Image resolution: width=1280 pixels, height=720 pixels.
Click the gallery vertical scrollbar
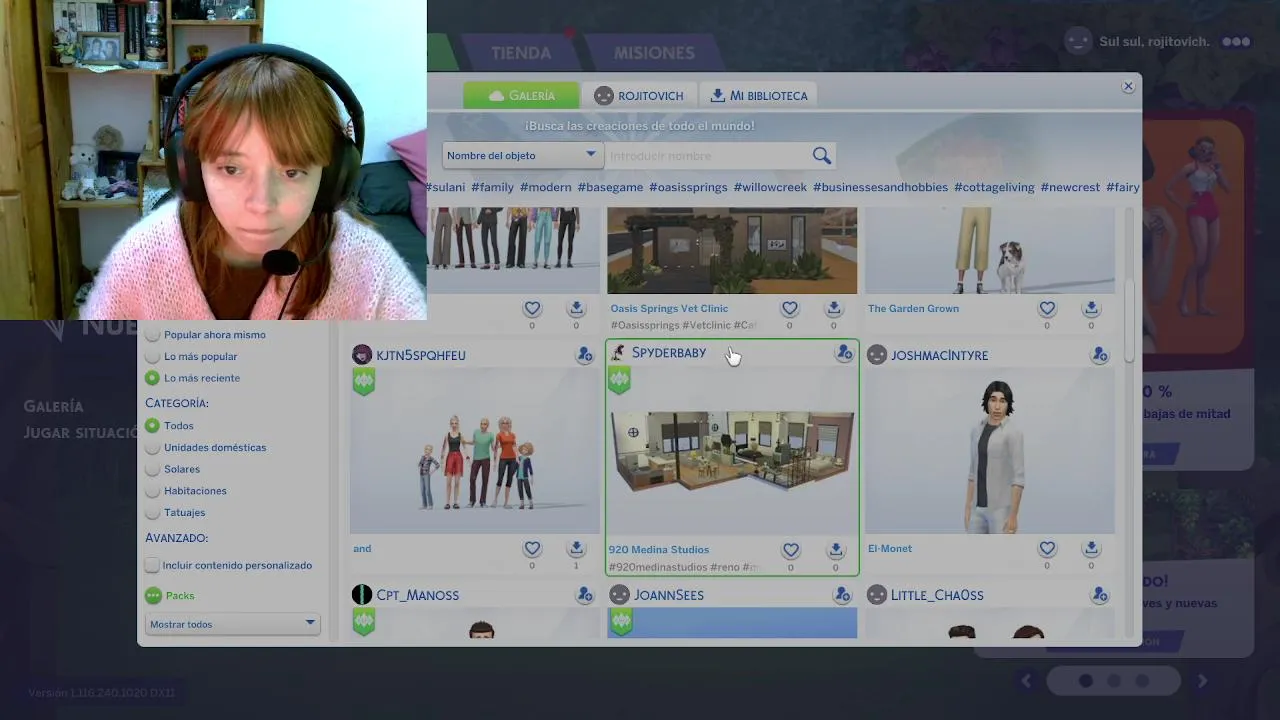1130,322
